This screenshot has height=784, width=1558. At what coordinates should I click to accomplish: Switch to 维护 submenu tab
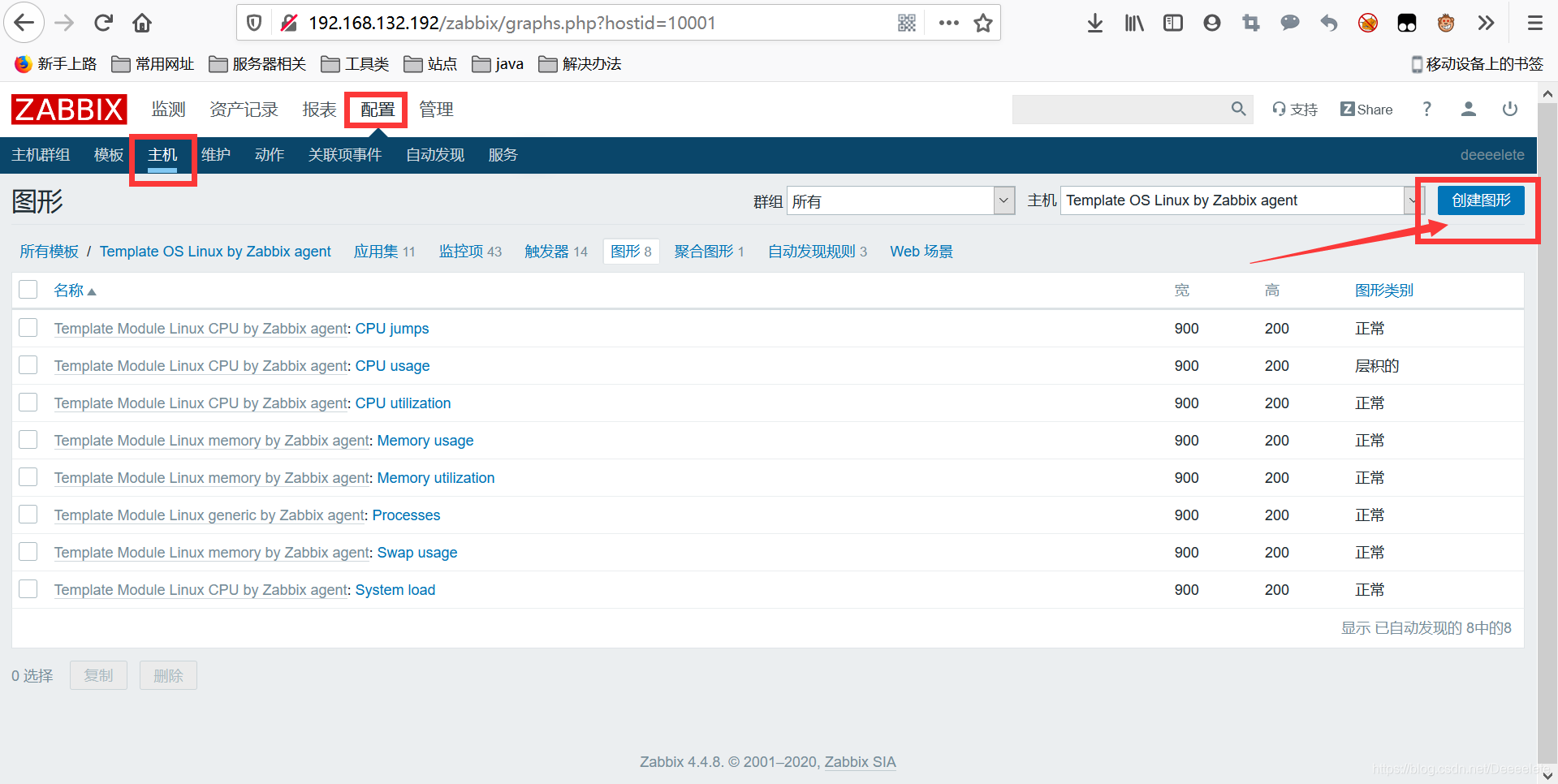[216, 155]
